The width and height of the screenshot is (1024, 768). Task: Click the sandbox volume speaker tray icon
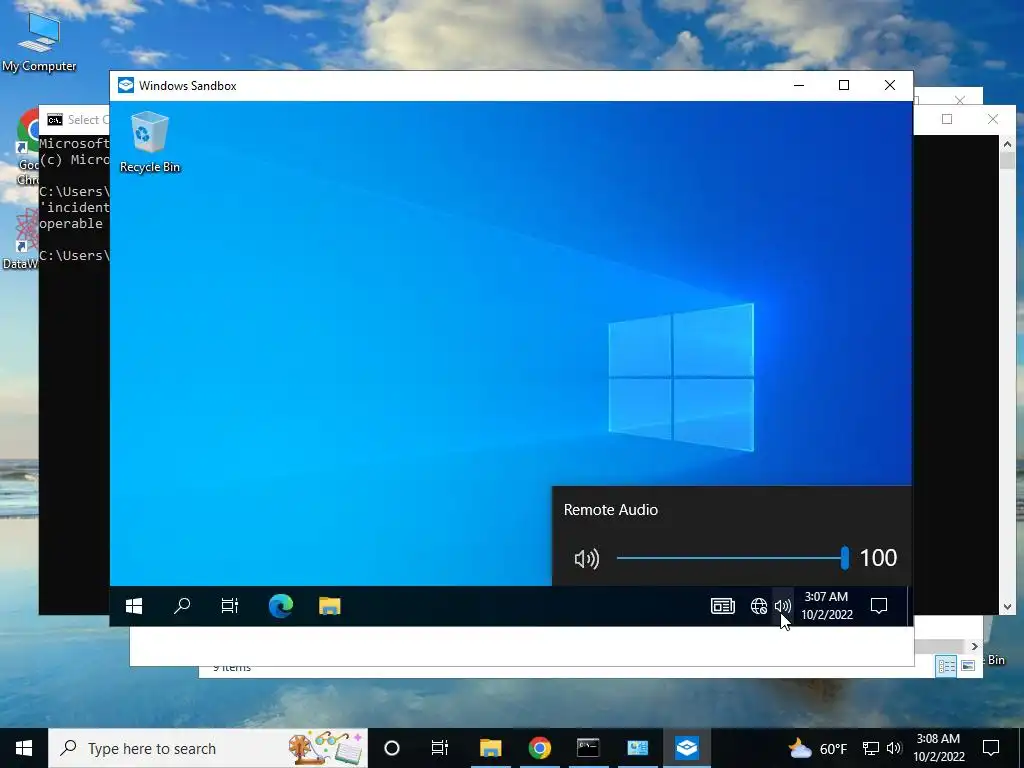(x=782, y=606)
